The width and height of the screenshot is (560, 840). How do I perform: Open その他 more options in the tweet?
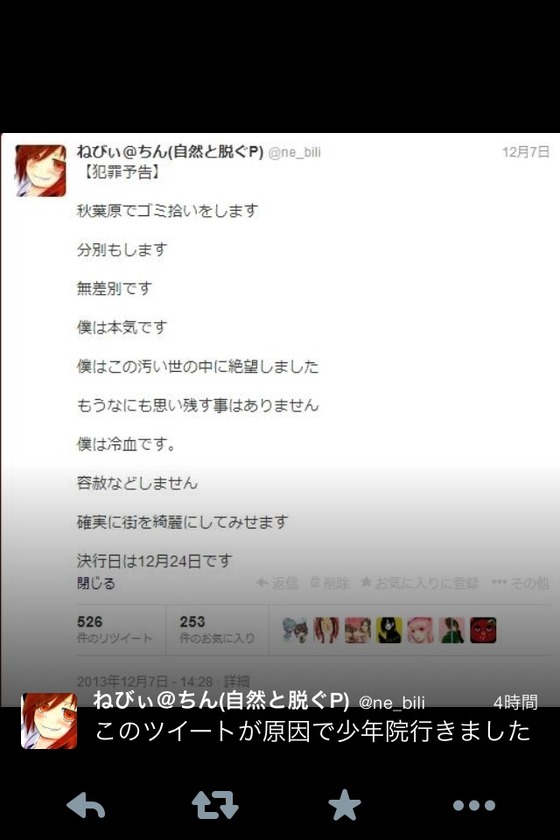click(x=520, y=582)
